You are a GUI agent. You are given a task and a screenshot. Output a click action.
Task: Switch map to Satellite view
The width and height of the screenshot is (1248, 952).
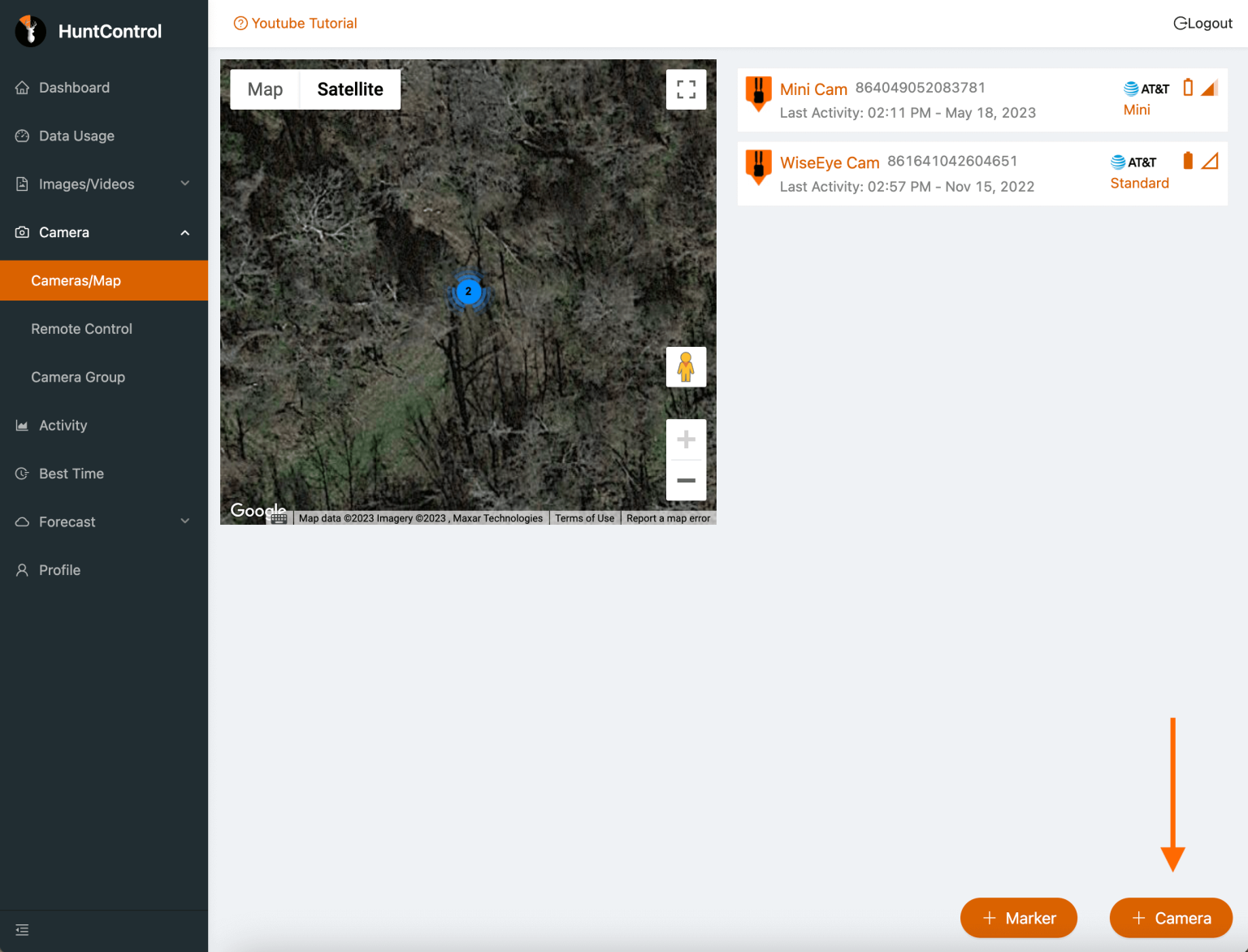[x=349, y=89]
